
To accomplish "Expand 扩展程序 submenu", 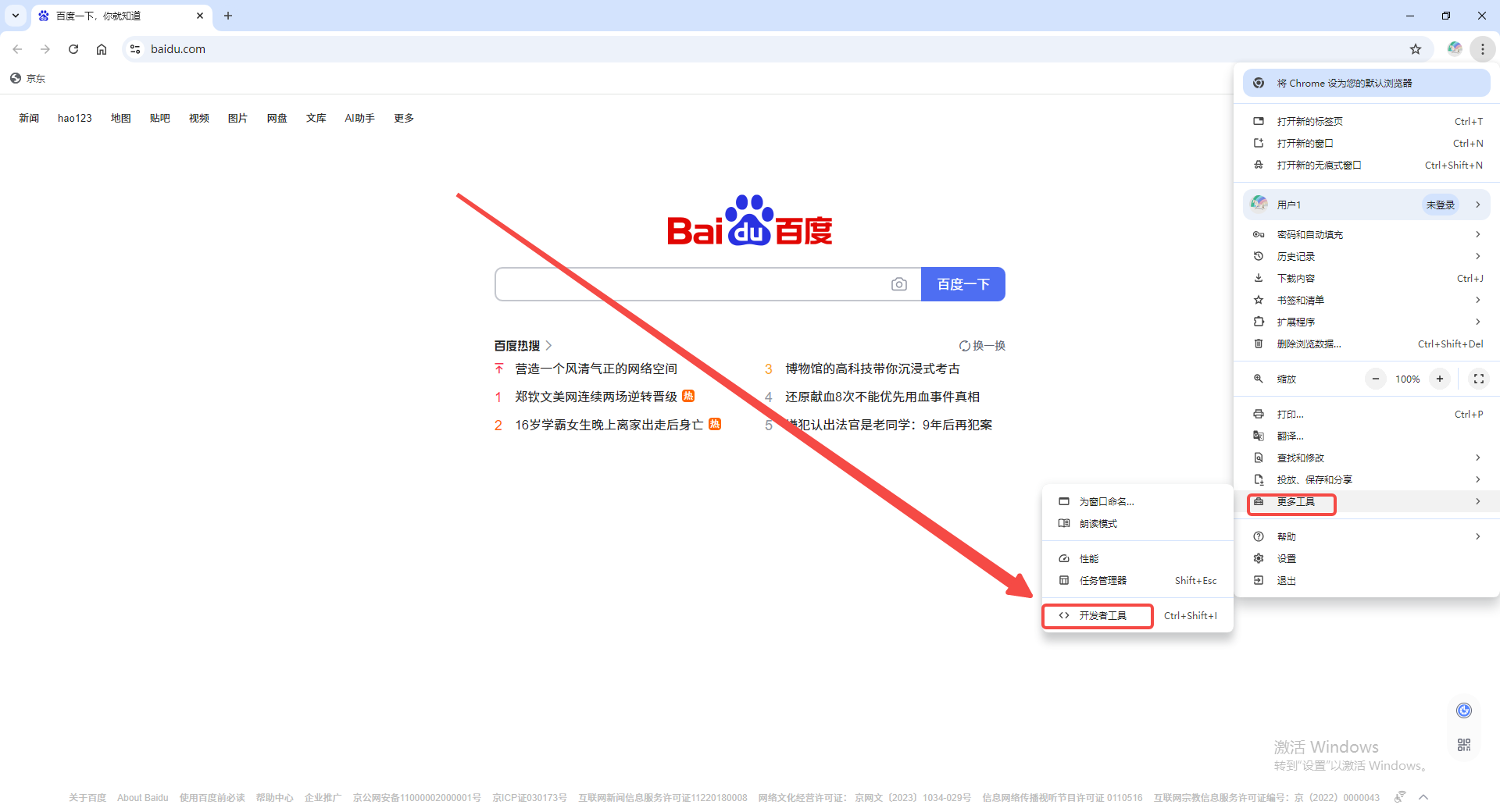I will pyautogui.click(x=1366, y=322).
